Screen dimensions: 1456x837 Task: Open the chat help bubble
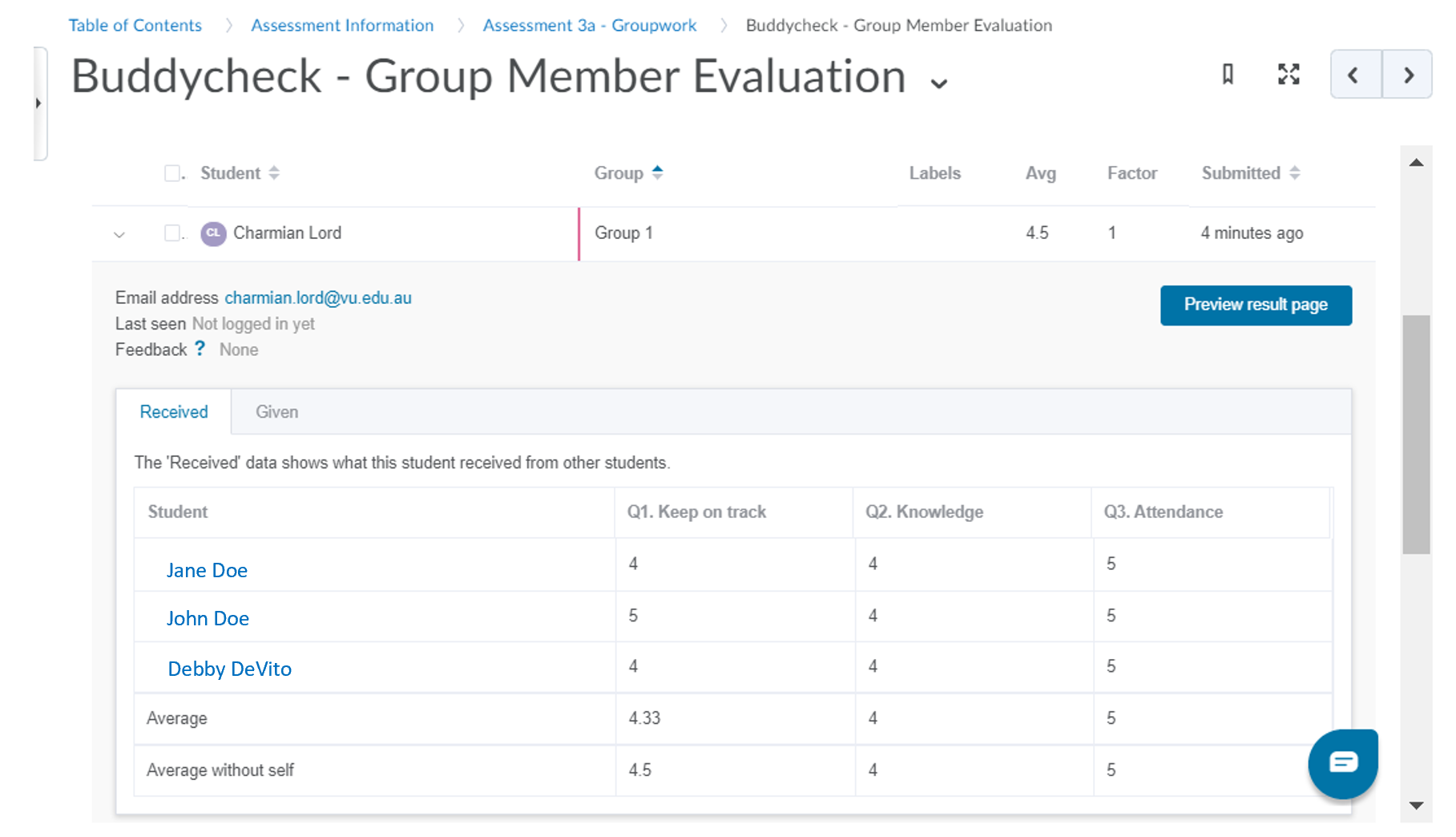point(1343,763)
